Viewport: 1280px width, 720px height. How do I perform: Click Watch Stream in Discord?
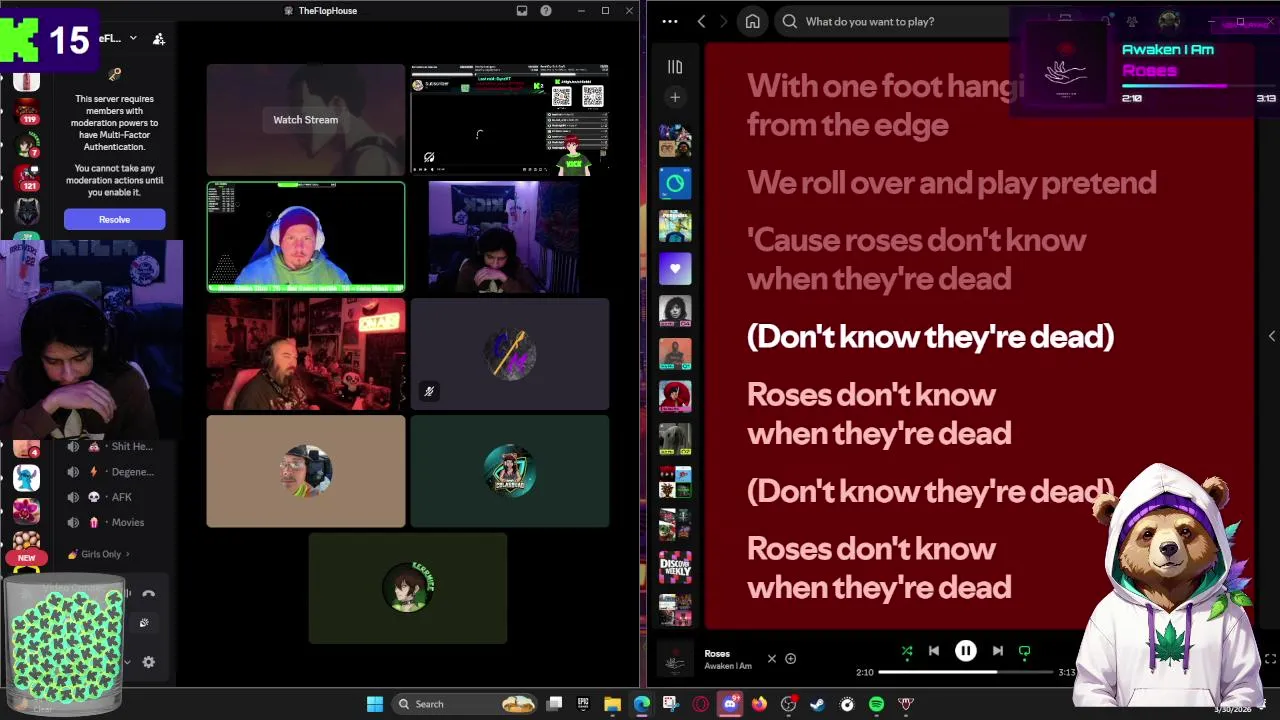(x=306, y=120)
